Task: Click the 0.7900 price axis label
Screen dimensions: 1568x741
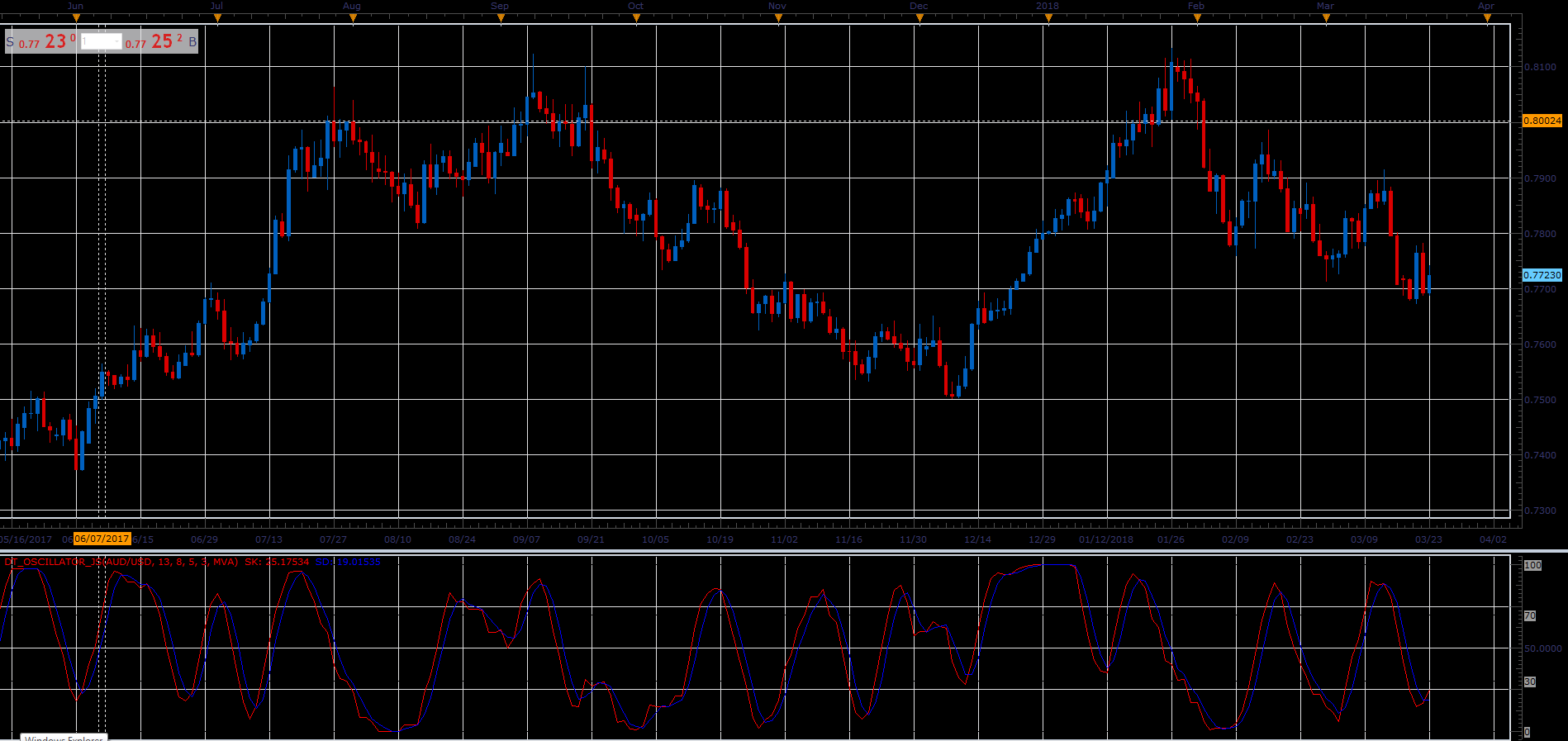Action: [x=1540, y=178]
